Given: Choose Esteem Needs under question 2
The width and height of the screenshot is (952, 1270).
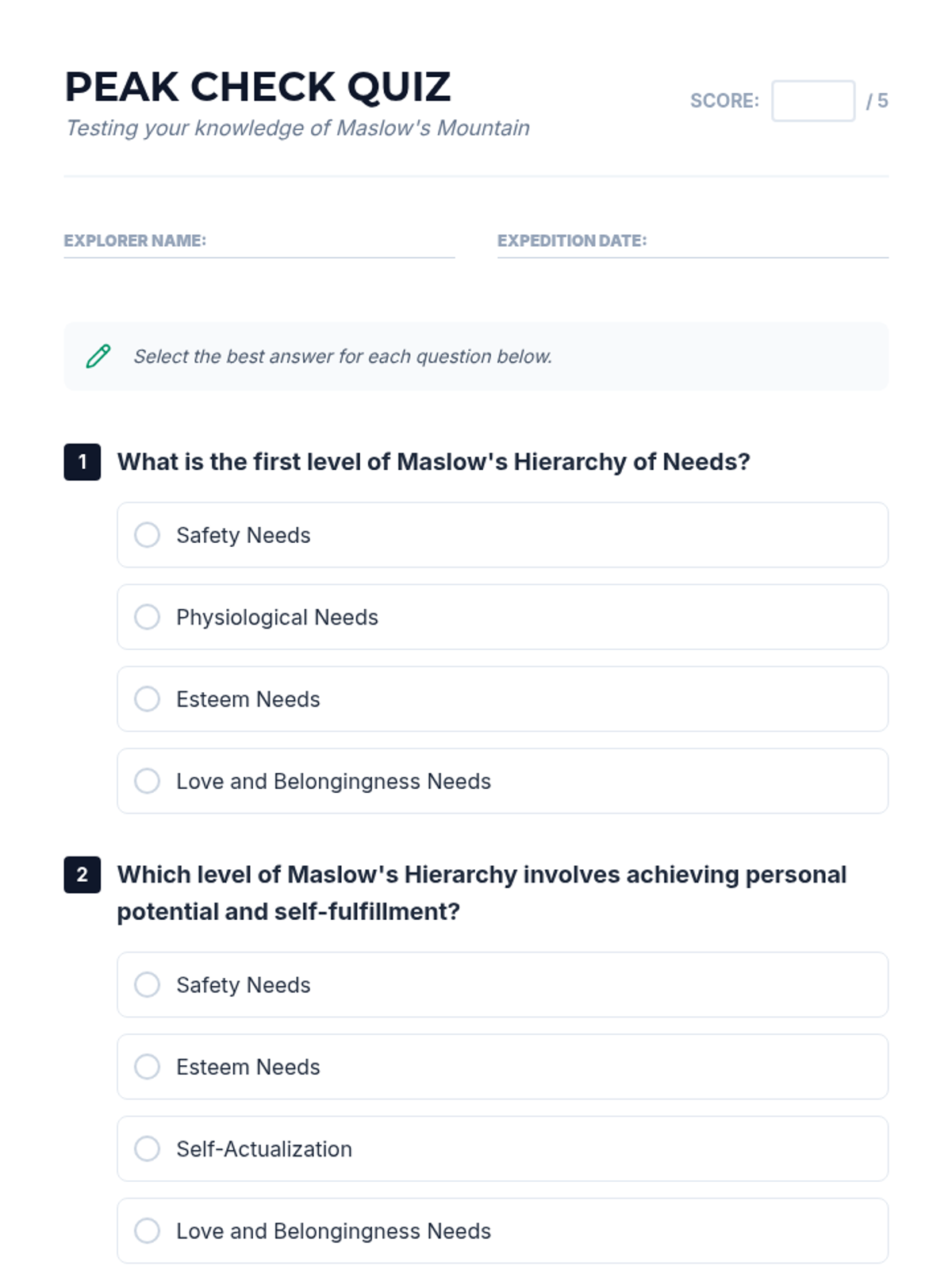Looking at the screenshot, I should tap(148, 1067).
